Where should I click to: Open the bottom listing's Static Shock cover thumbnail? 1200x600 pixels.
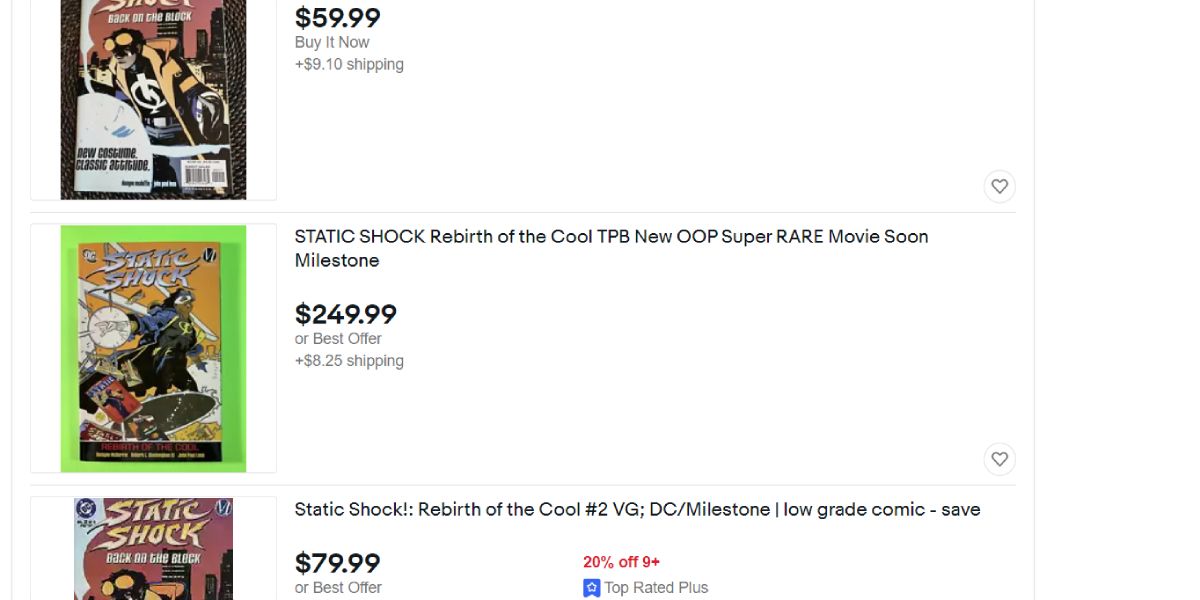coord(153,549)
